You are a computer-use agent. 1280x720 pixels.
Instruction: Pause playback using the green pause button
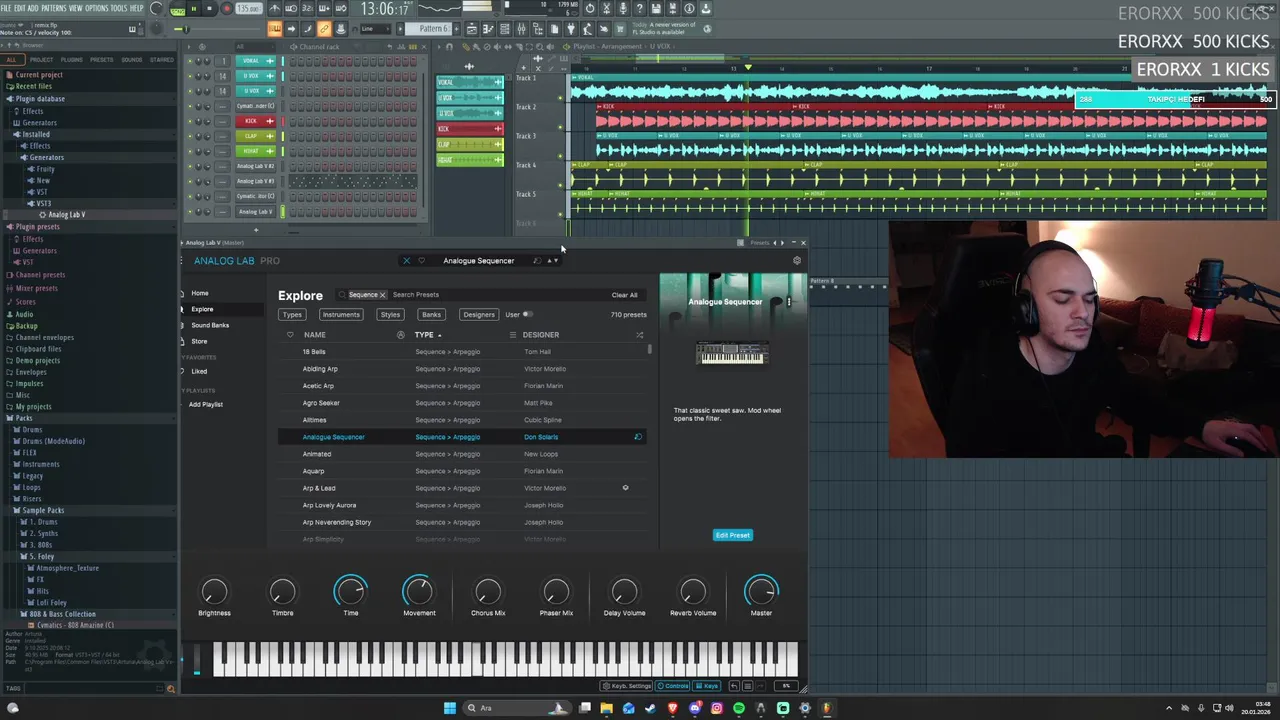[x=193, y=8]
